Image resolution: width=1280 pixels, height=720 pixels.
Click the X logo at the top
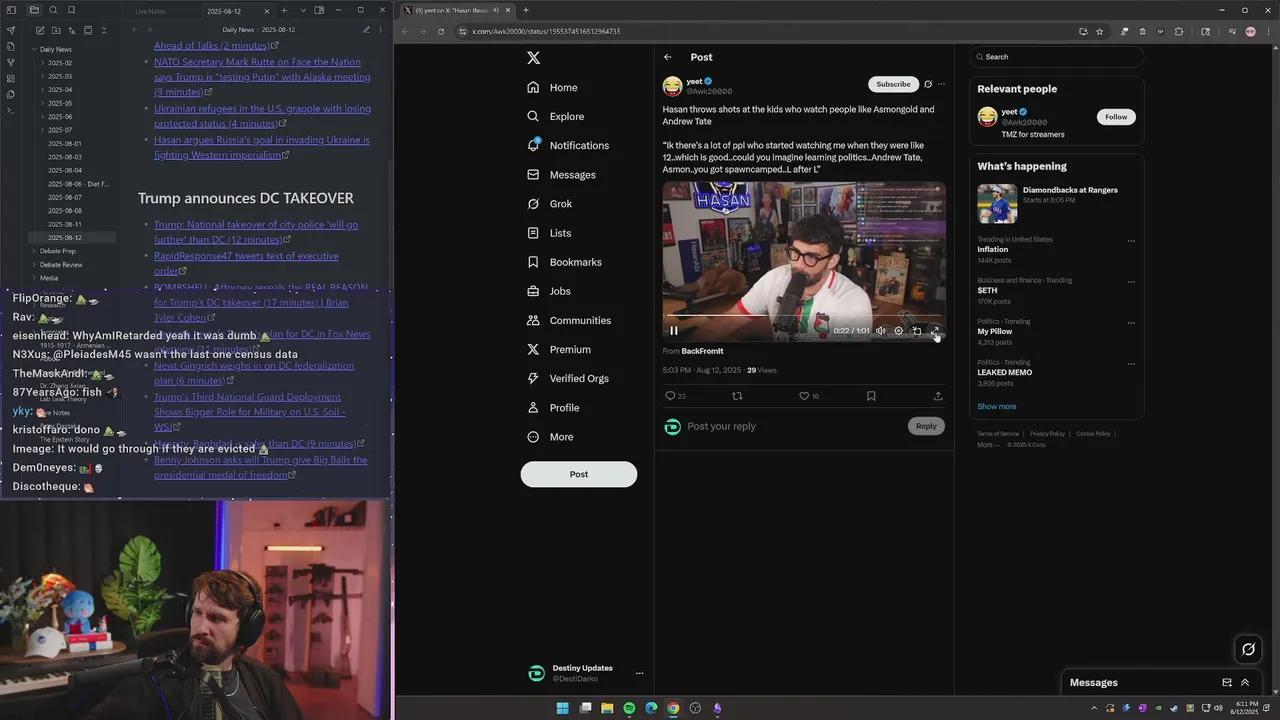click(x=534, y=58)
